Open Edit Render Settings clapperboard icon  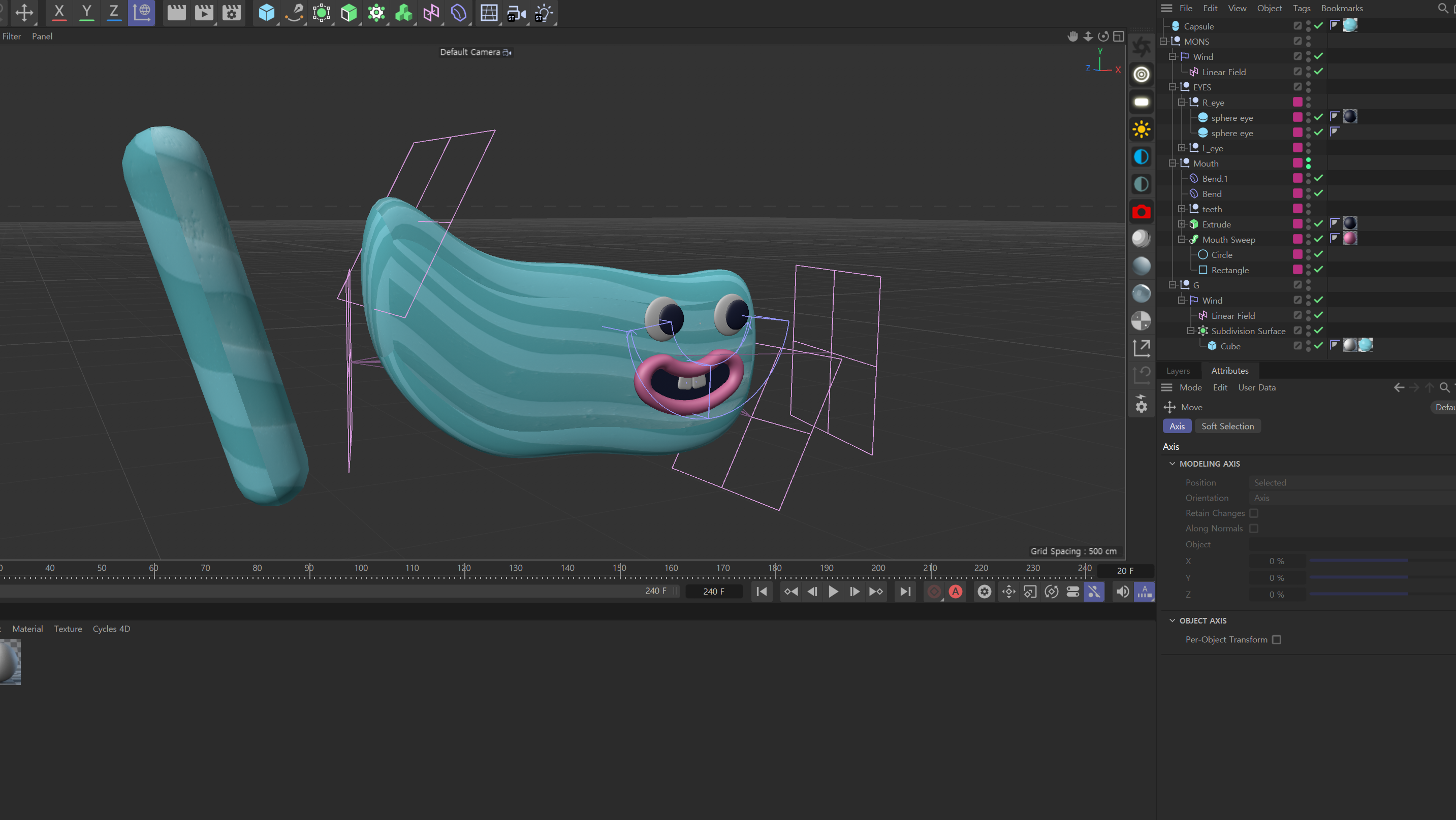[231, 12]
